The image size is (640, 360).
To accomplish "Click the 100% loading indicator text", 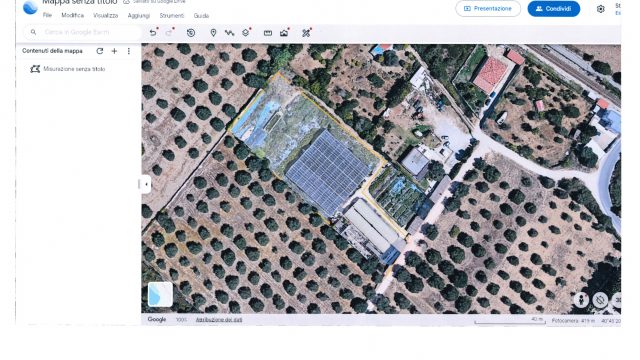I will 181,320.
